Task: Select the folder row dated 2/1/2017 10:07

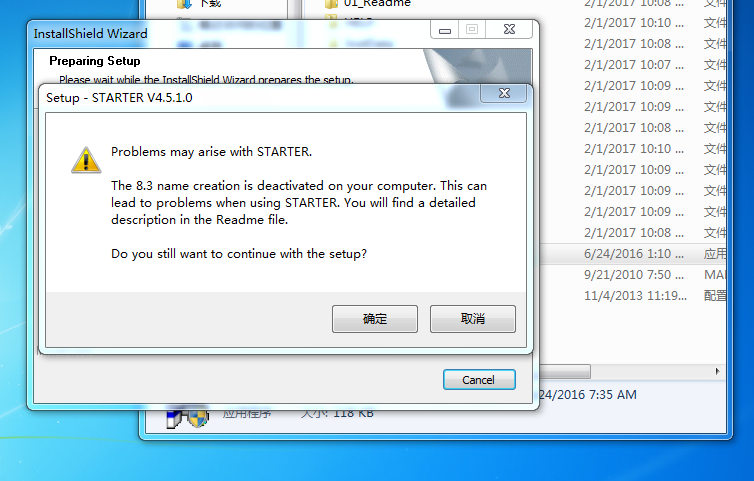Action: click(x=632, y=64)
